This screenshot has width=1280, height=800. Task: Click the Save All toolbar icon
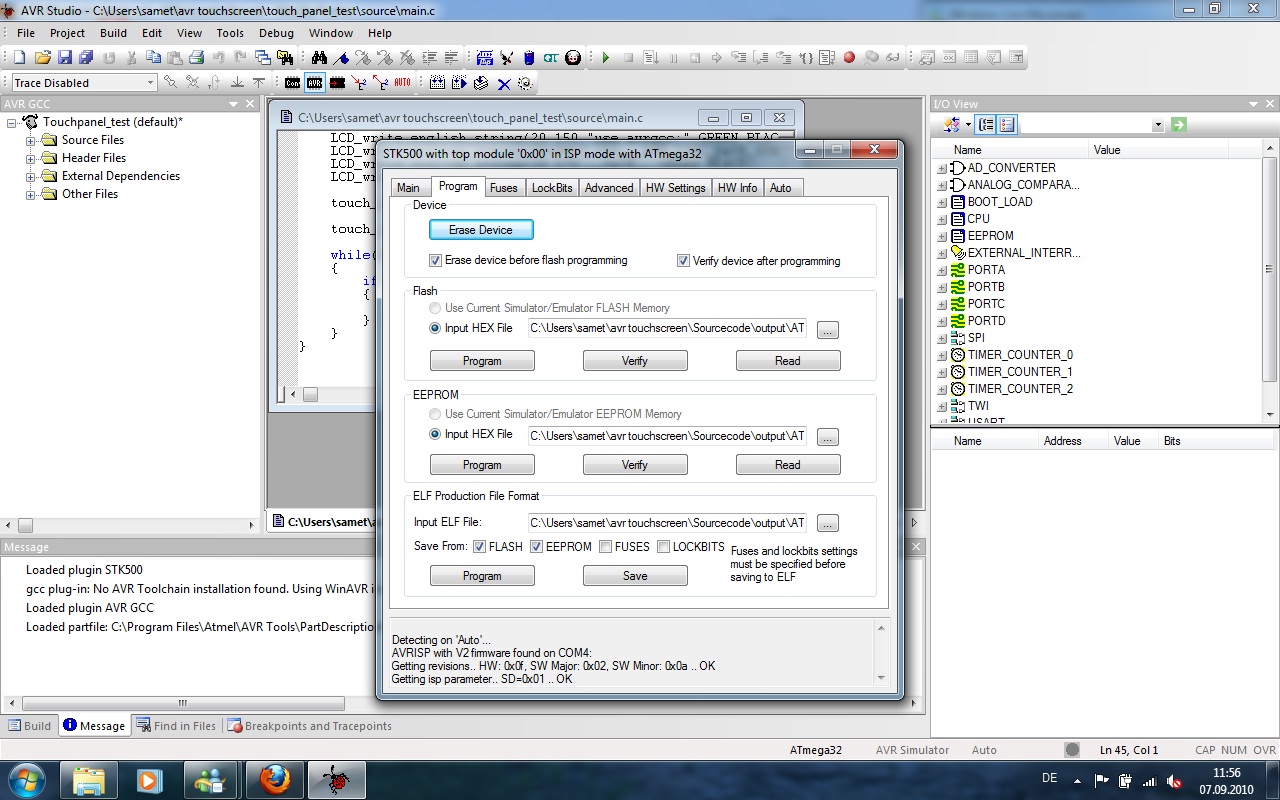coord(86,58)
